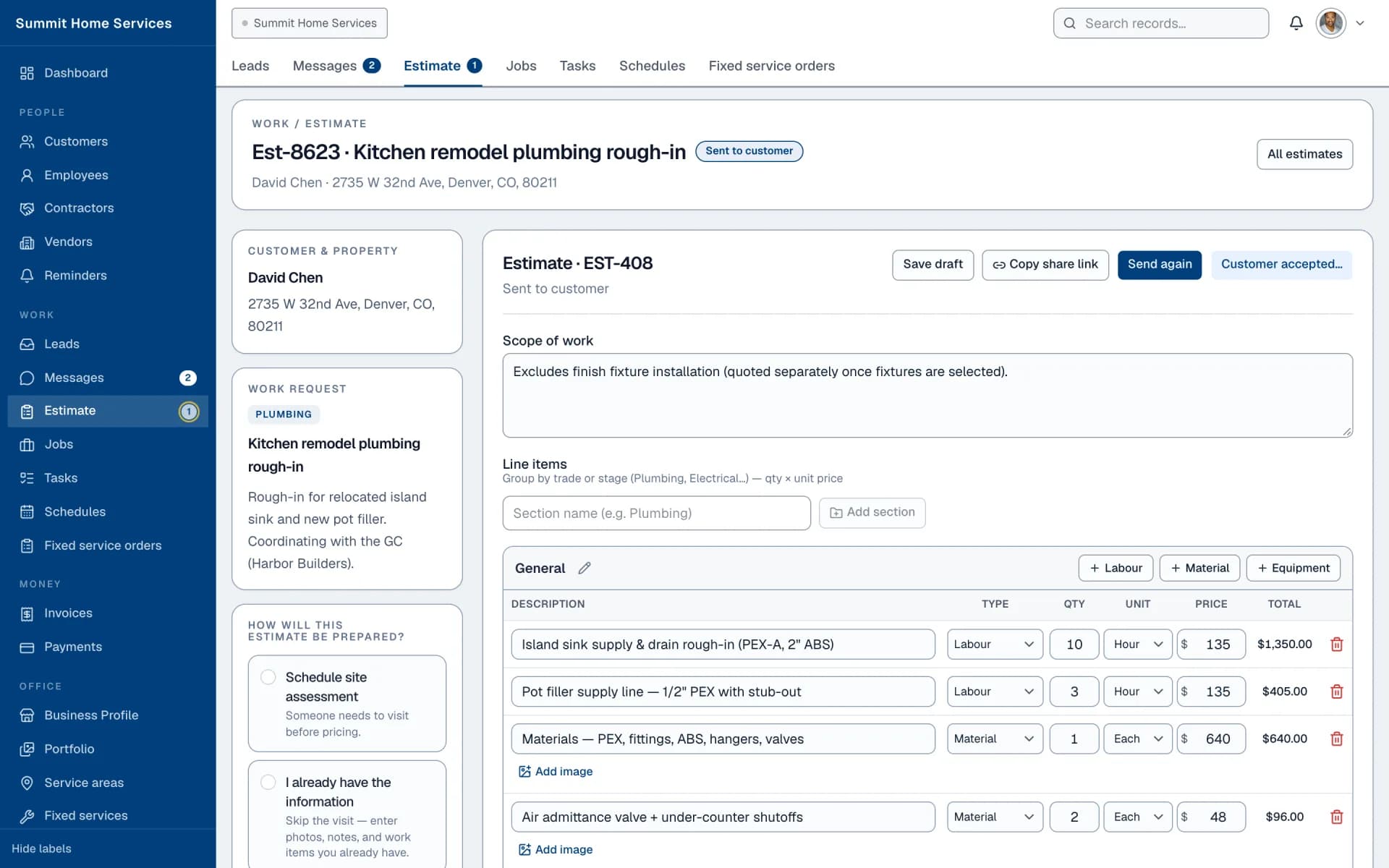Switch to Fixed service orders tab
Viewport: 1389px width, 868px height.
pos(771,66)
